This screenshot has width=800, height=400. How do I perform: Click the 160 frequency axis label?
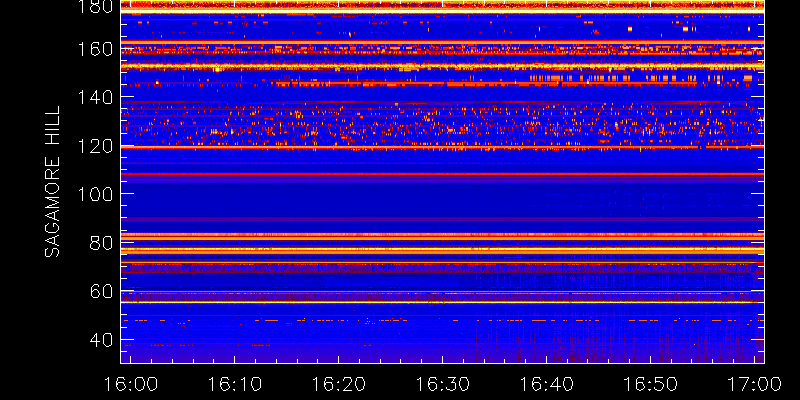95,49
